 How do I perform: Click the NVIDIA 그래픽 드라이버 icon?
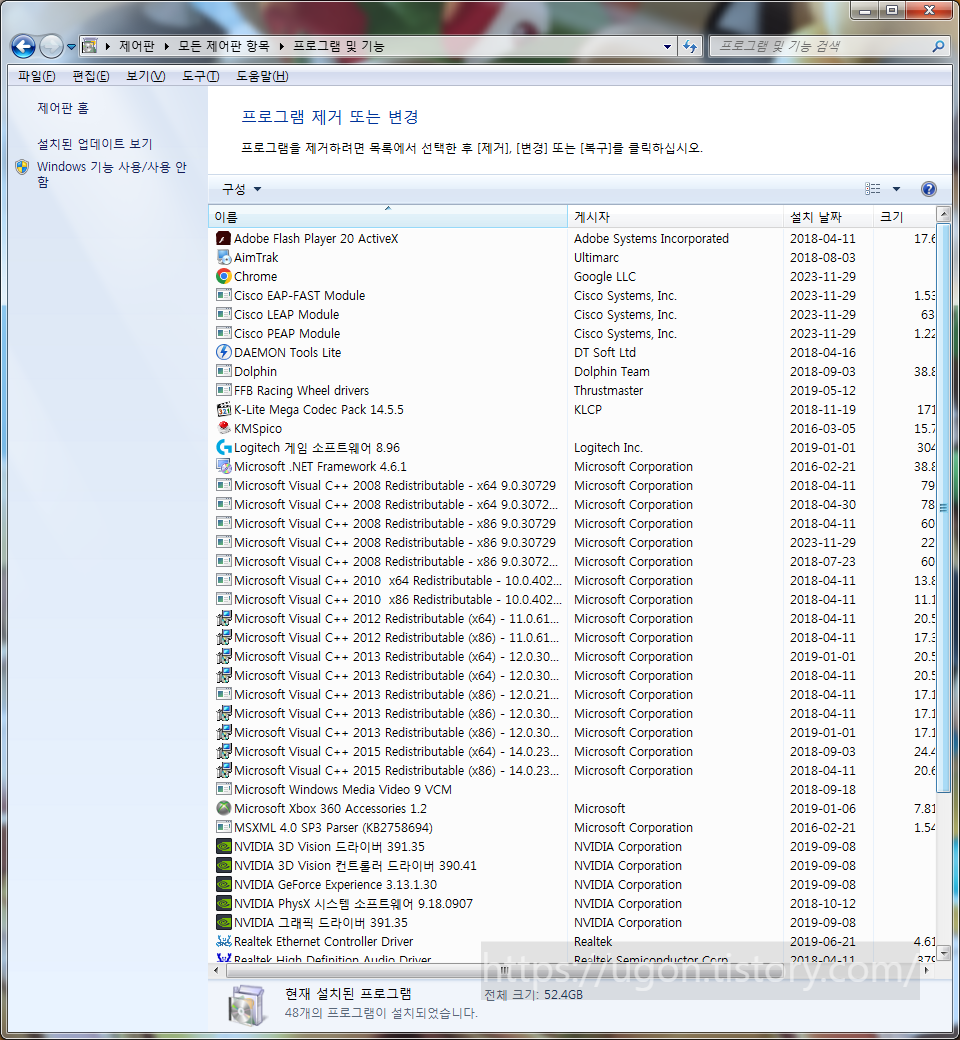pos(224,923)
